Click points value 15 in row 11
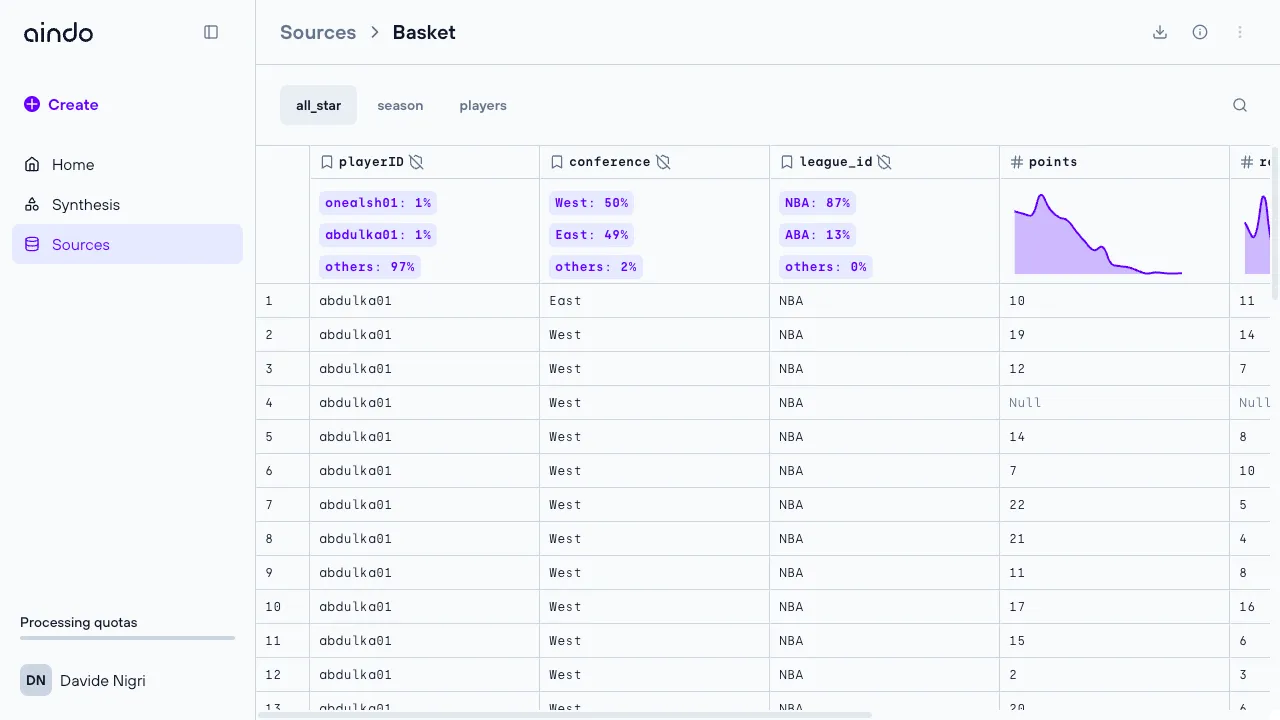Screen dimensions: 1280x720 coord(1115,641)
